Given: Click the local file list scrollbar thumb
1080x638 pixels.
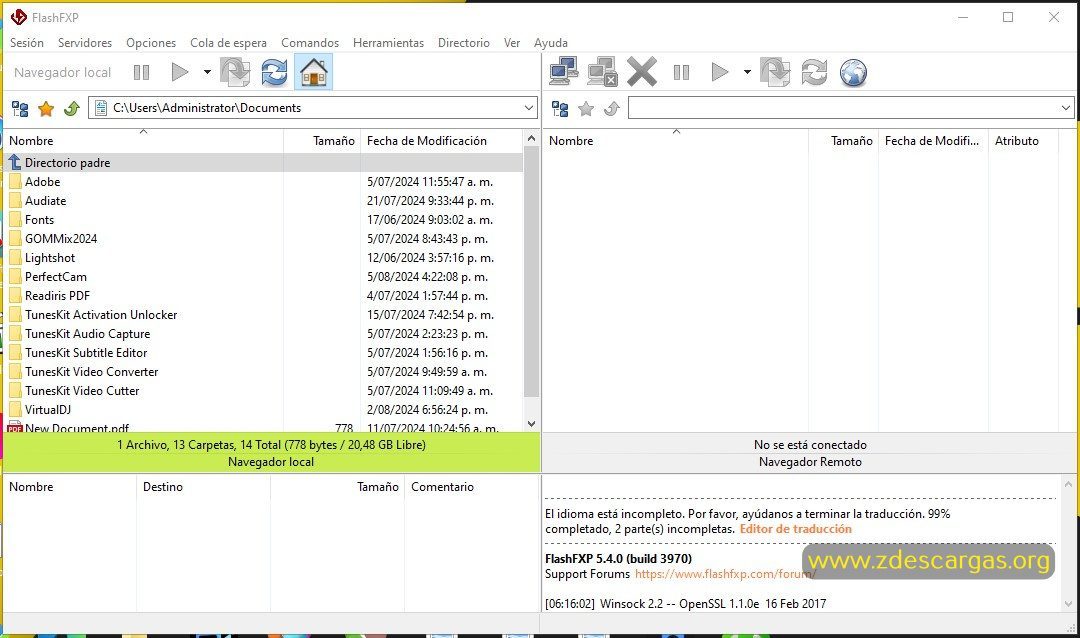Looking at the screenshot, I should point(531,271).
